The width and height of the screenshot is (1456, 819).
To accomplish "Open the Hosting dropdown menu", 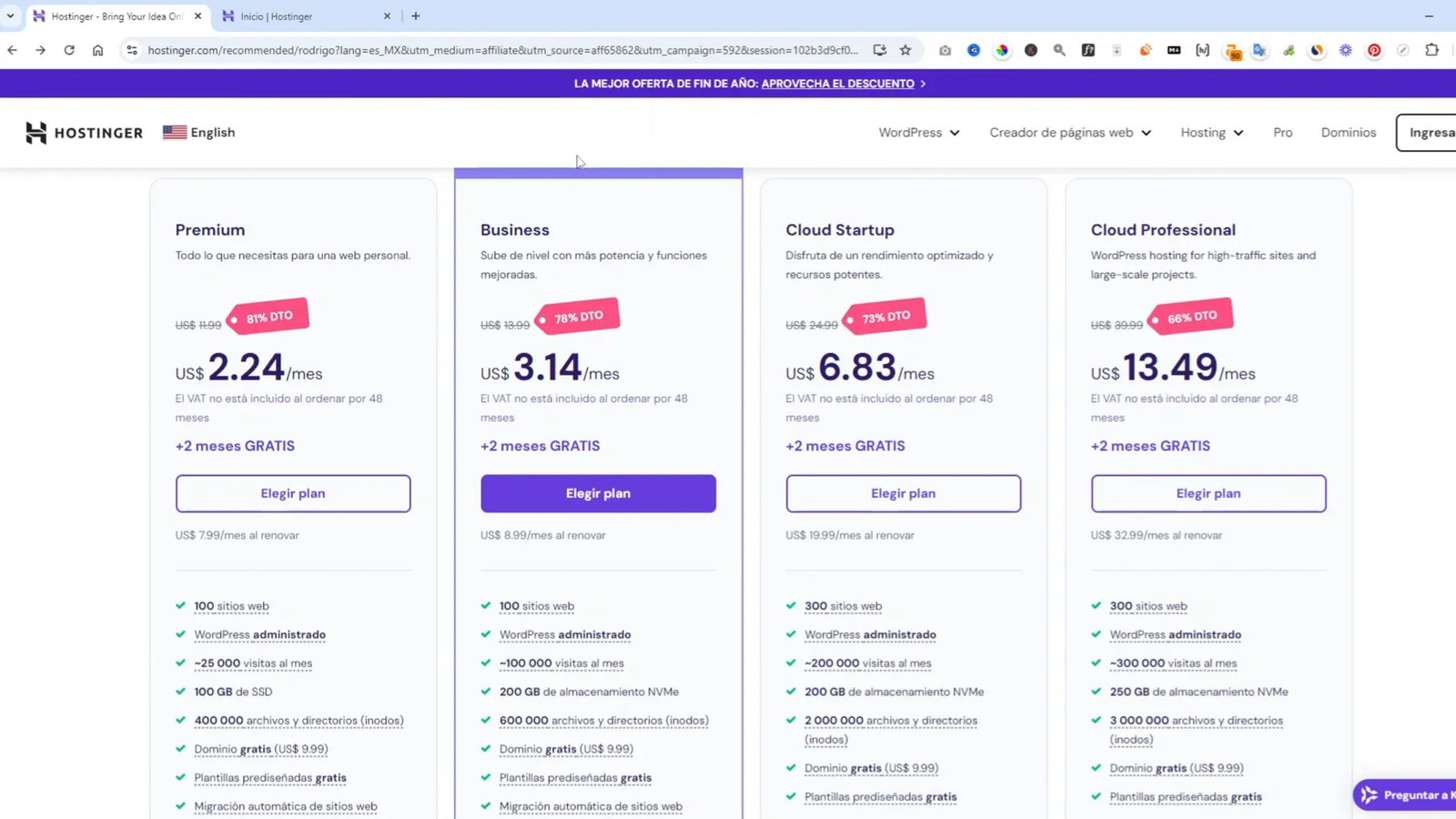I will tap(1210, 132).
